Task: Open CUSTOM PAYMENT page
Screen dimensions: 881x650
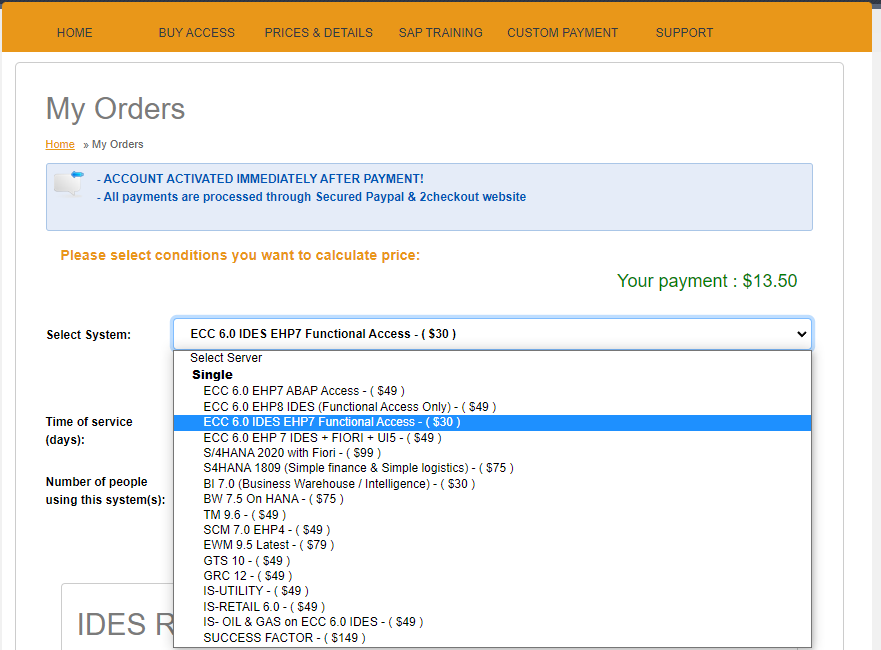Action: point(562,33)
